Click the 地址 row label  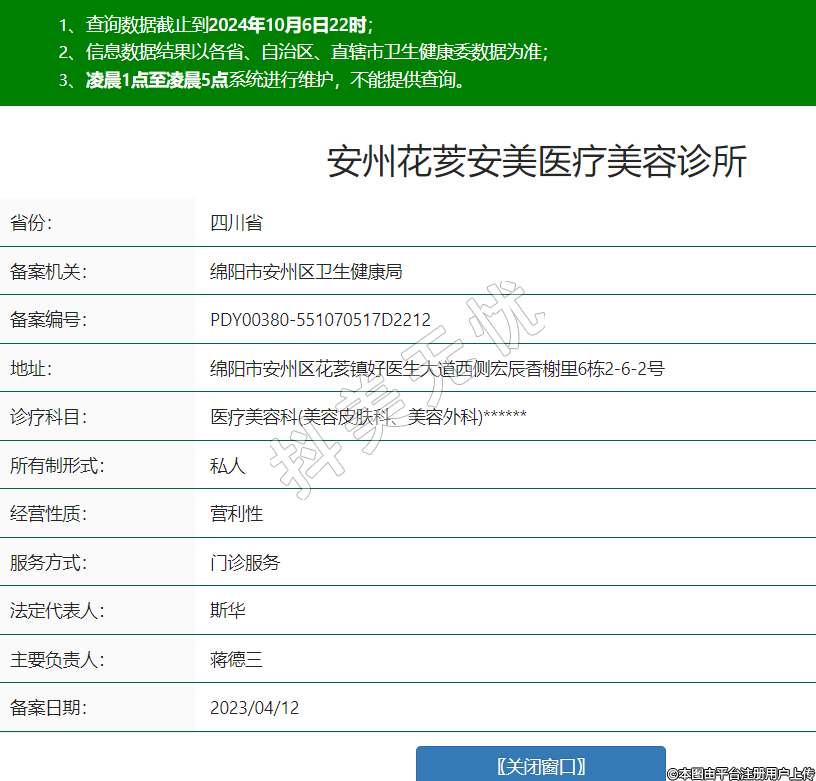pyautogui.click(x=30, y=369)
